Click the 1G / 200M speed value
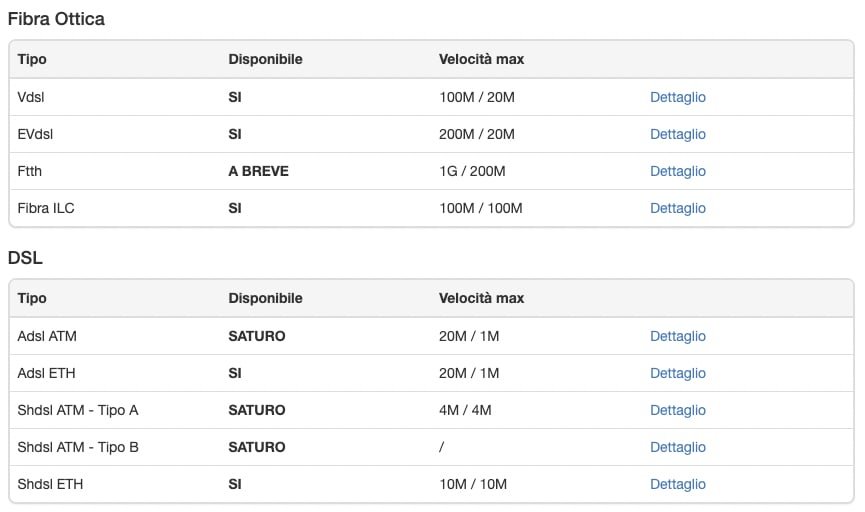Screen dimensions: 865x512 [x=472, y=172]
